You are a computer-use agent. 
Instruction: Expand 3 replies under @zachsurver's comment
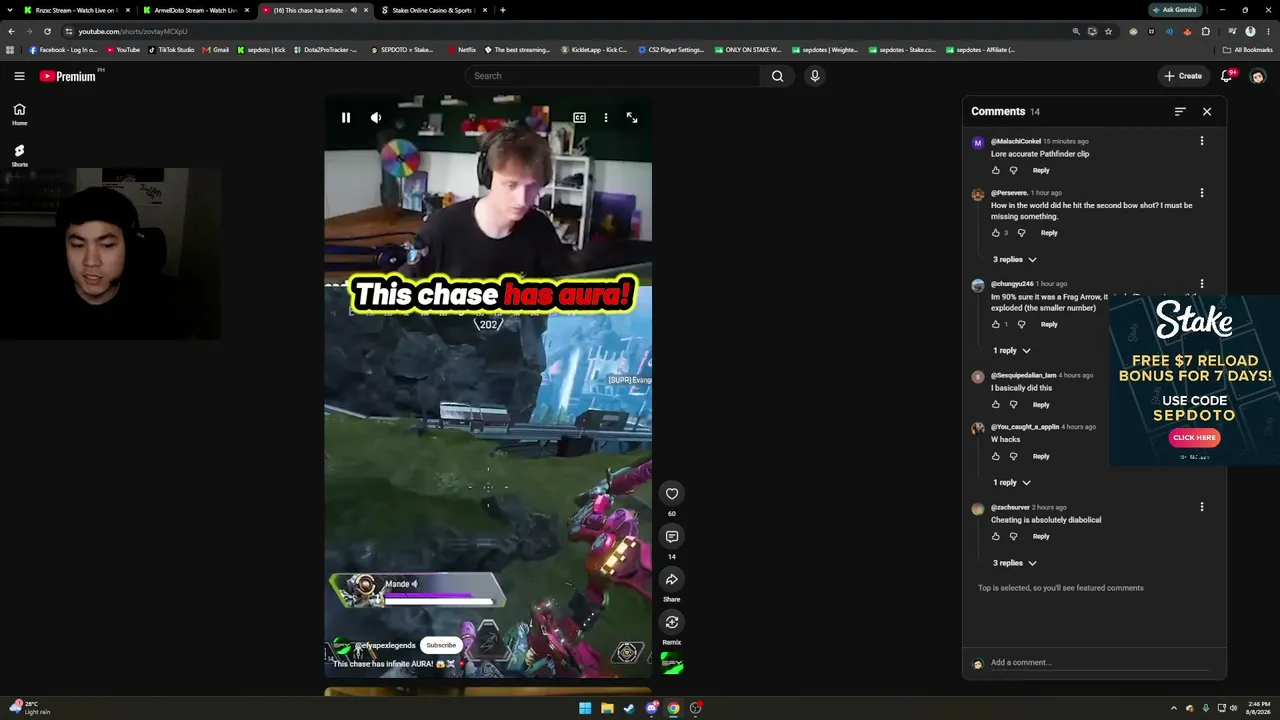pyautogui.click(x=1014, y=563)
